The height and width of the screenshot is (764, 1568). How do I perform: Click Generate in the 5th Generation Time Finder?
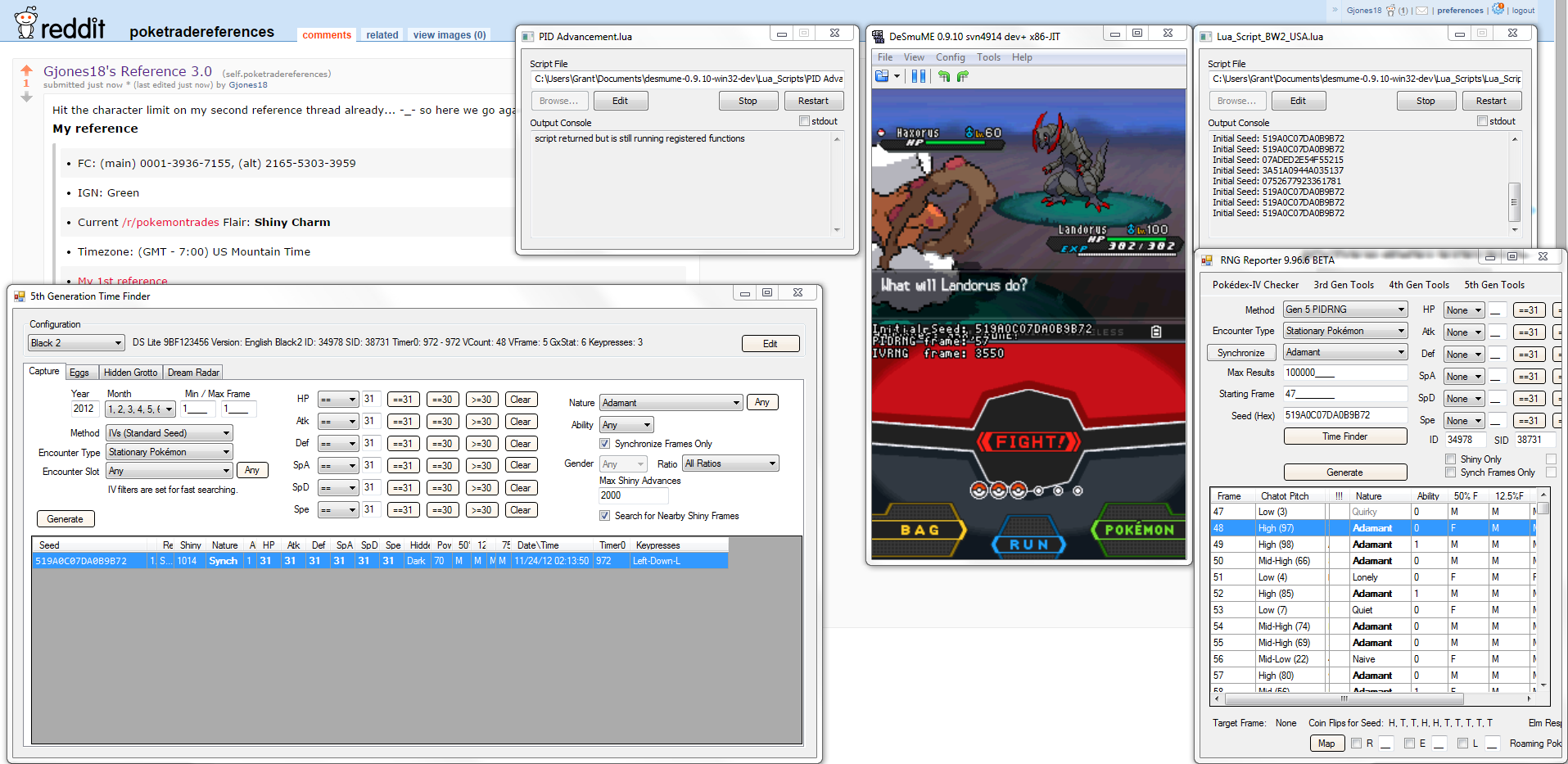[x=66, y=519]
